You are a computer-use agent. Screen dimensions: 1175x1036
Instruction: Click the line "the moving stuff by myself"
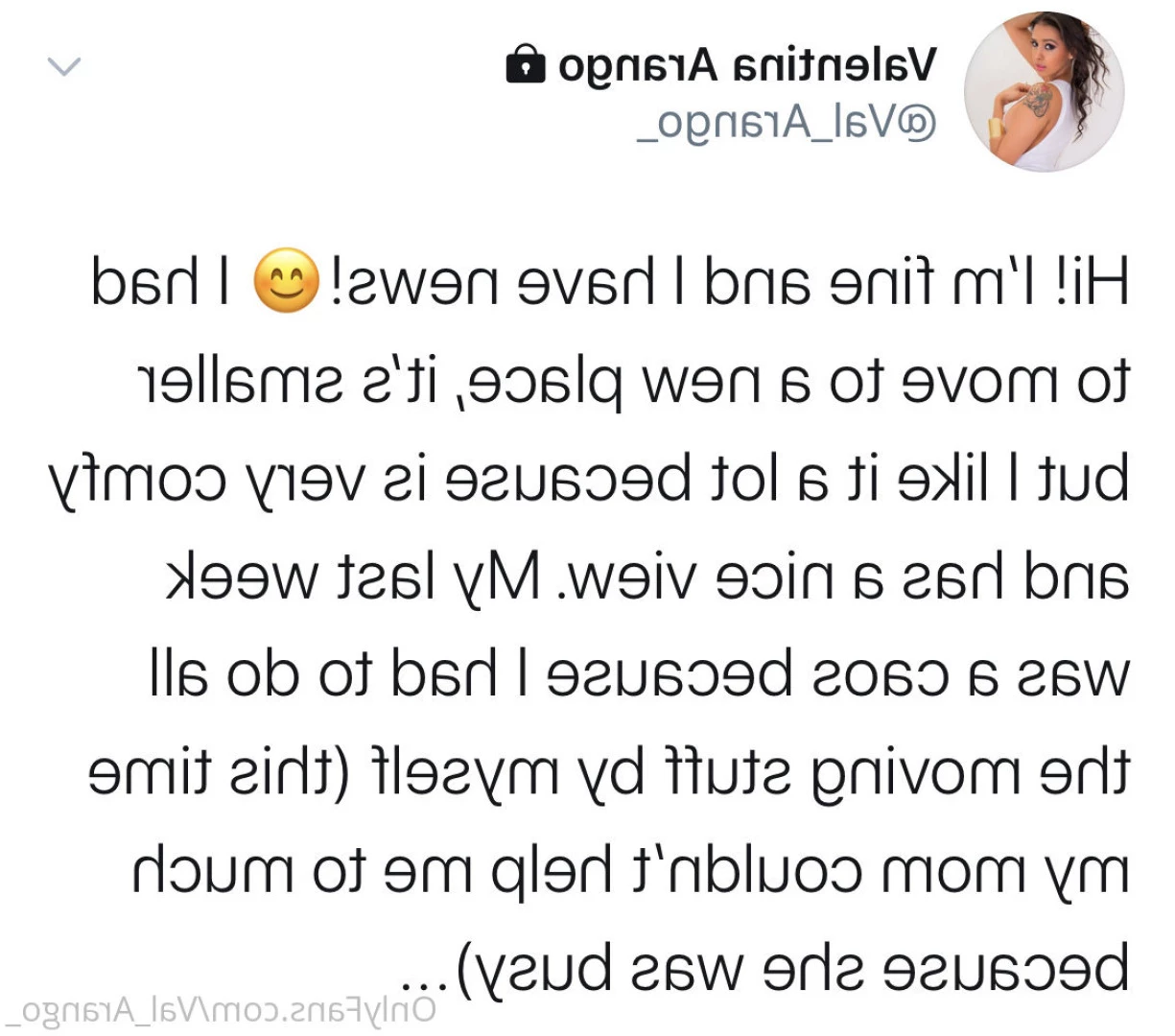coord(609,774)
